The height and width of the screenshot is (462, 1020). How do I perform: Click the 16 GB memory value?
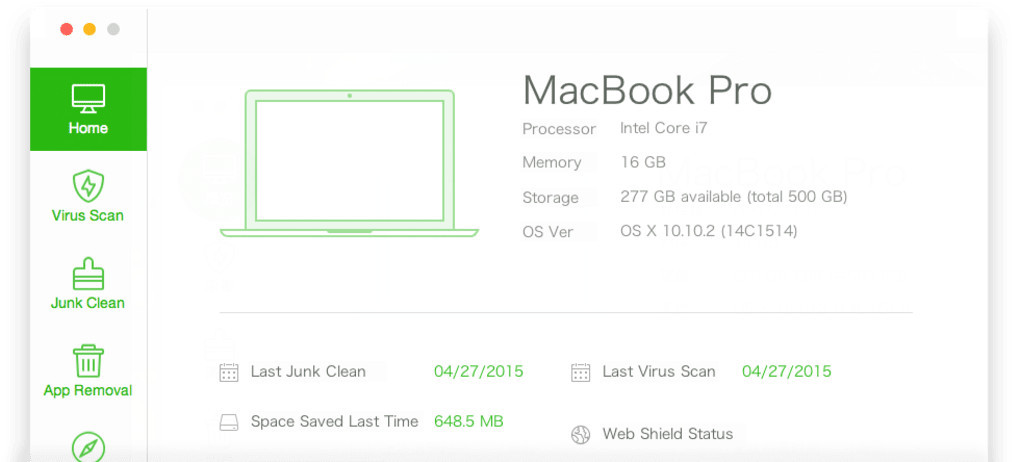pos(643,162)
